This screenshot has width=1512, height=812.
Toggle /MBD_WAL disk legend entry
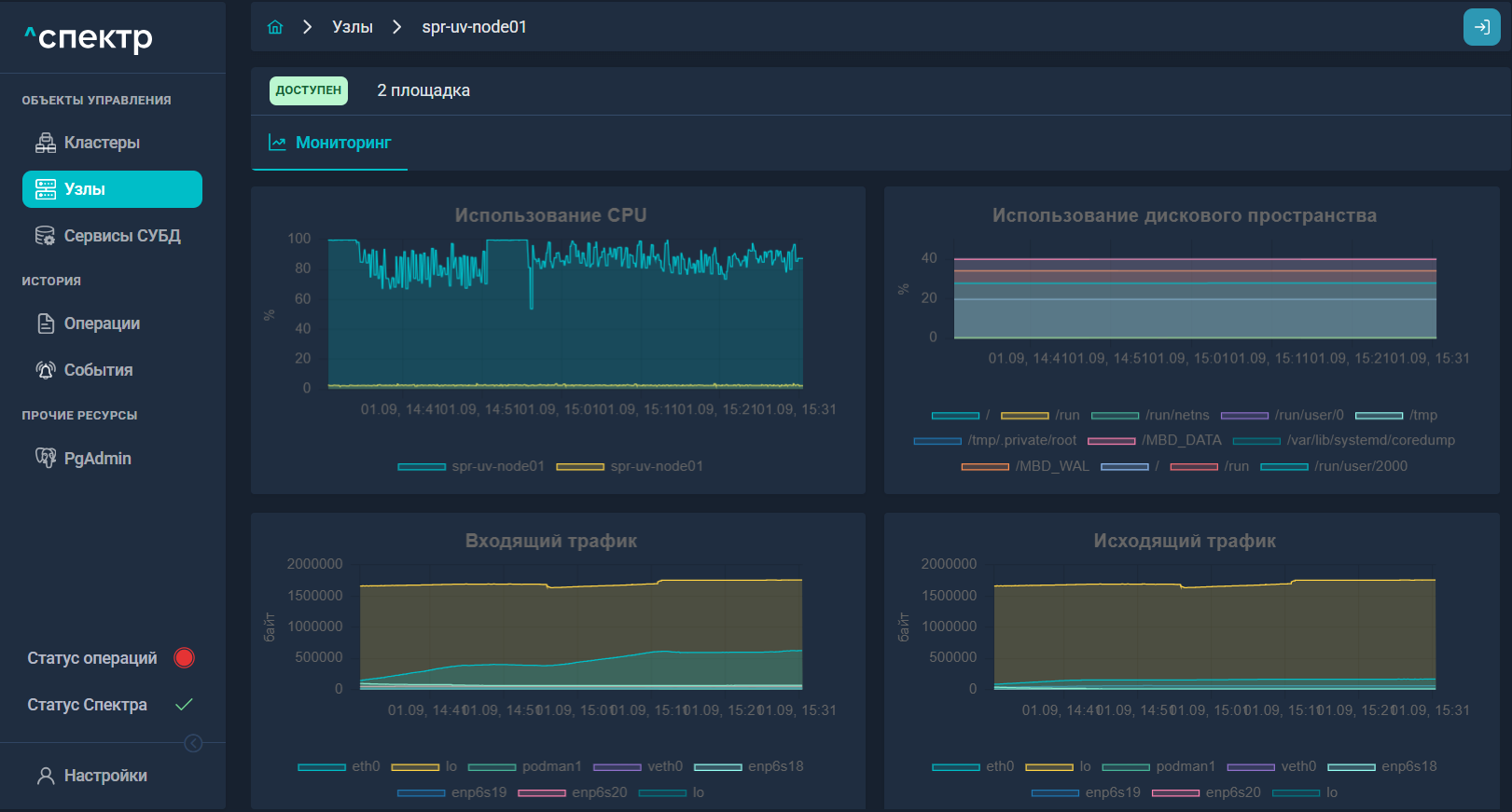coord(1025,466)
